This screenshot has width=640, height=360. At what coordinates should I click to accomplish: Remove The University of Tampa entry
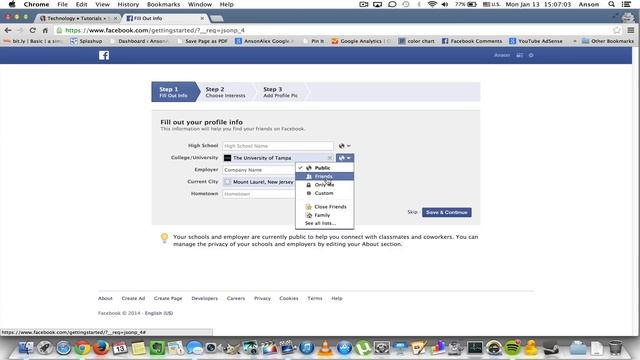pyautogui.click(x=329, y=158)
